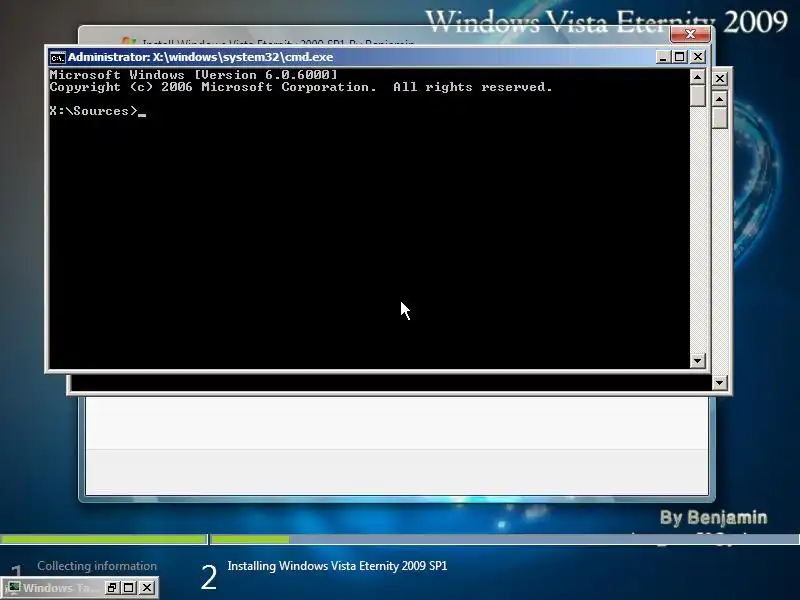Restore the minimized Windows Ta... window
Viewport: 800px width, 600px height.
(112, 588)
